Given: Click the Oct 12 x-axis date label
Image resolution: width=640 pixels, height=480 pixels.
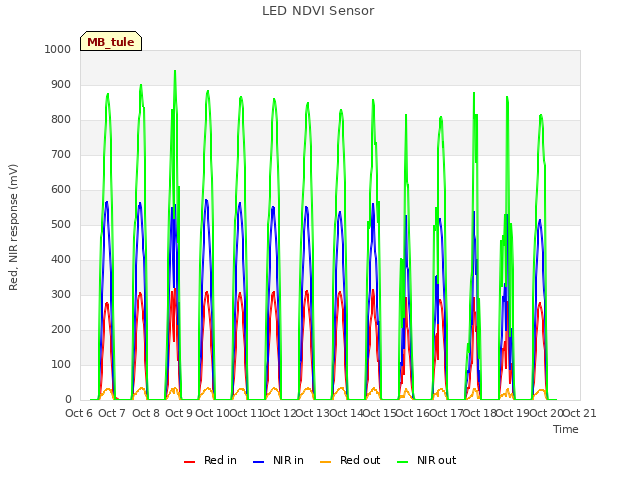Looking at the screenshot, I should click(x=279, y=413).
